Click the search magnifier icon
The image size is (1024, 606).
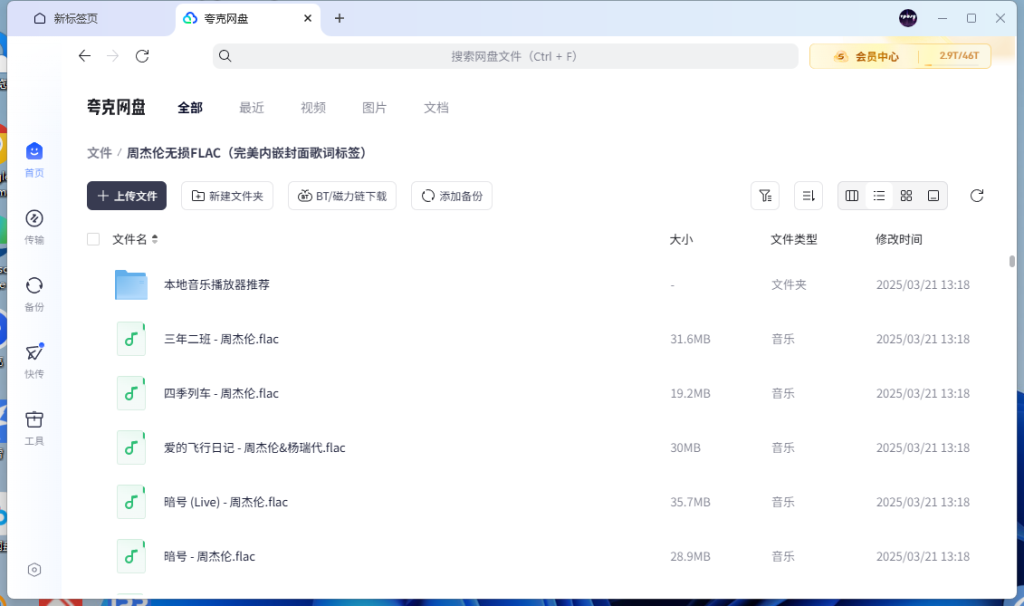225,56
